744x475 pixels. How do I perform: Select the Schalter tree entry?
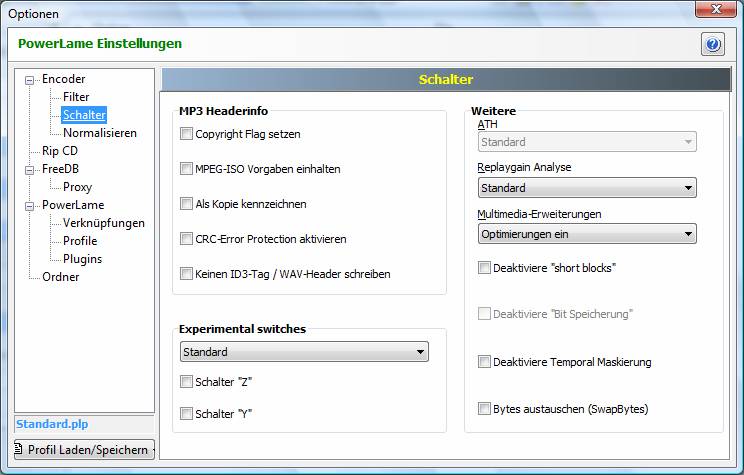pos(84,115)
